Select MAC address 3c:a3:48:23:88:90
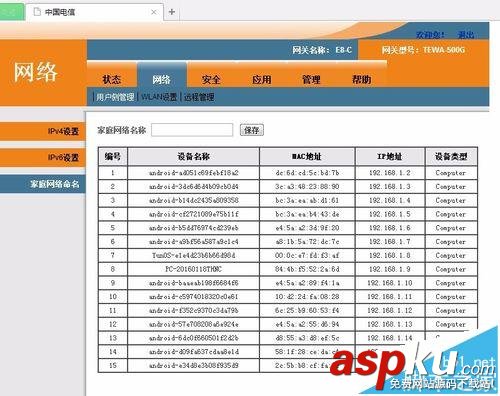 [307, 186]
